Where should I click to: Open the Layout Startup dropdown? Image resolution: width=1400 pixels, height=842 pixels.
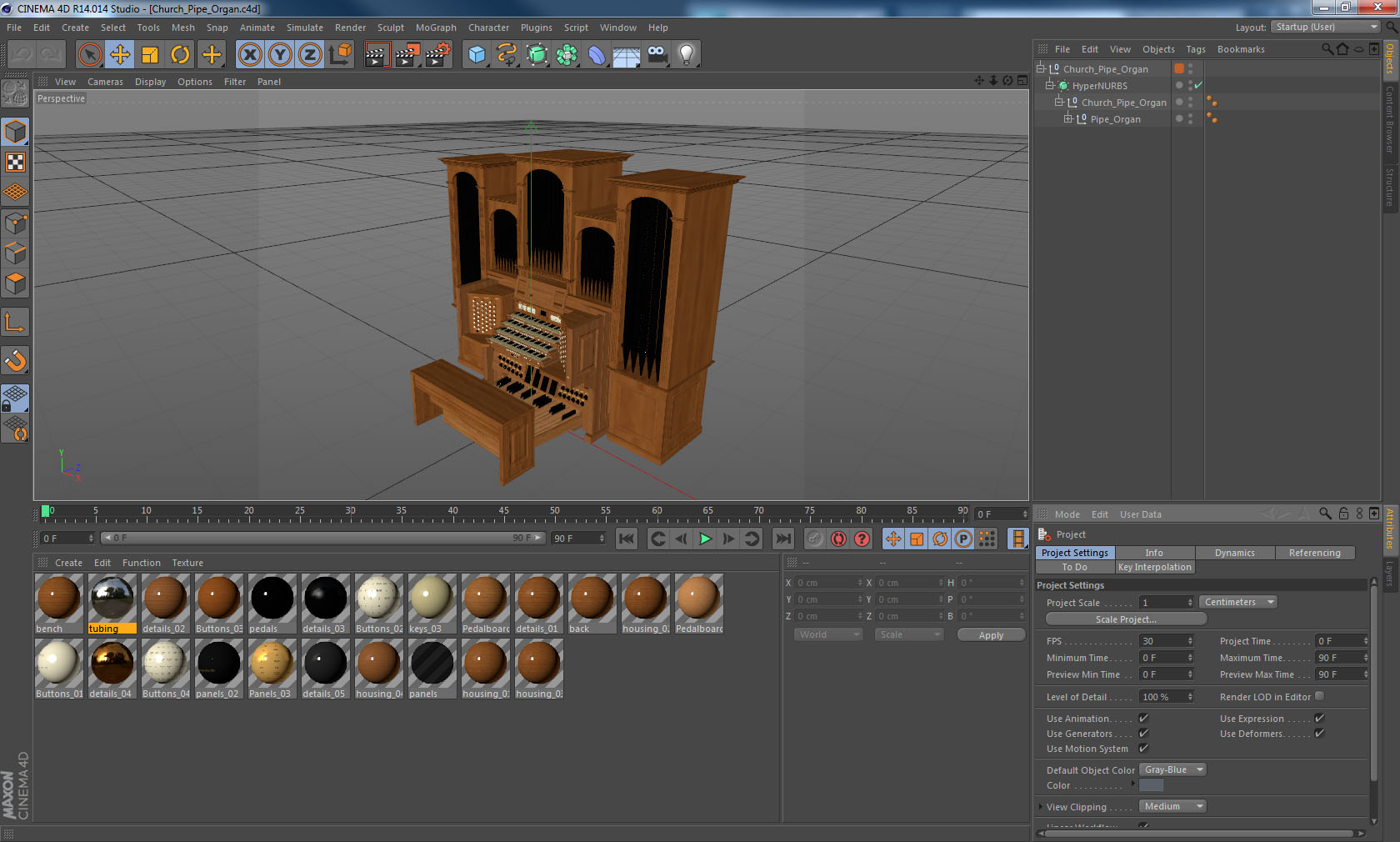[1326, 27]
